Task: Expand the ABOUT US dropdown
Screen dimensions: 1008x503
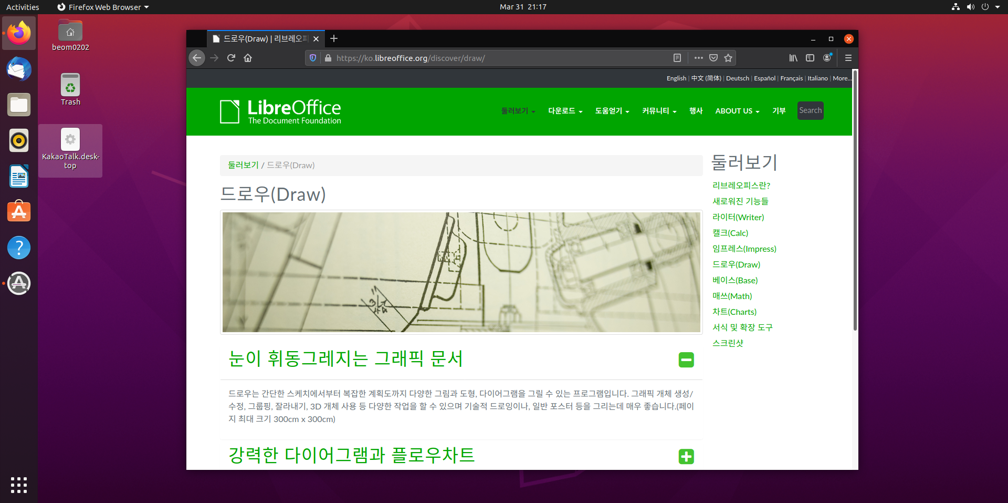Action: click(737, 111)
